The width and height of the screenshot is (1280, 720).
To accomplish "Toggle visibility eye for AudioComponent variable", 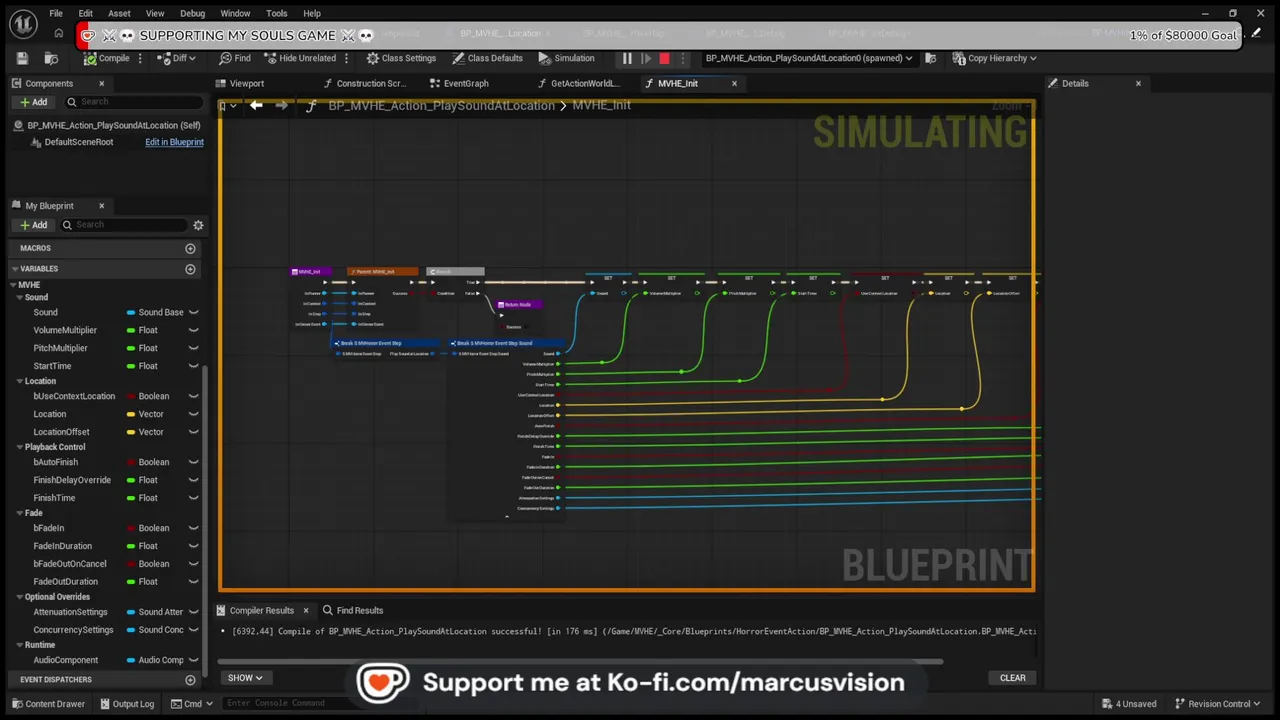I will click(x=193, y=660).
